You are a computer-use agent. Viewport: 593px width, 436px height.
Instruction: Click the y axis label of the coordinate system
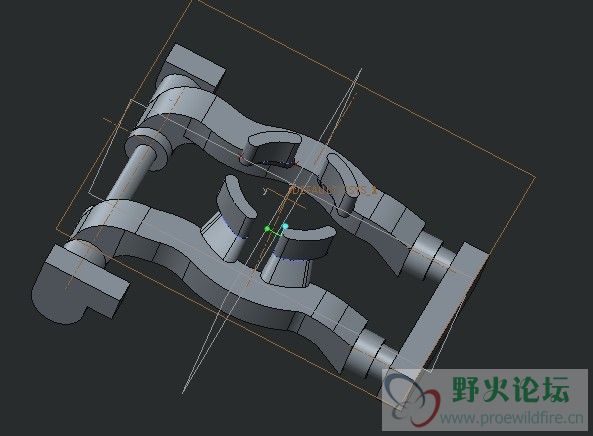[266, 192]
